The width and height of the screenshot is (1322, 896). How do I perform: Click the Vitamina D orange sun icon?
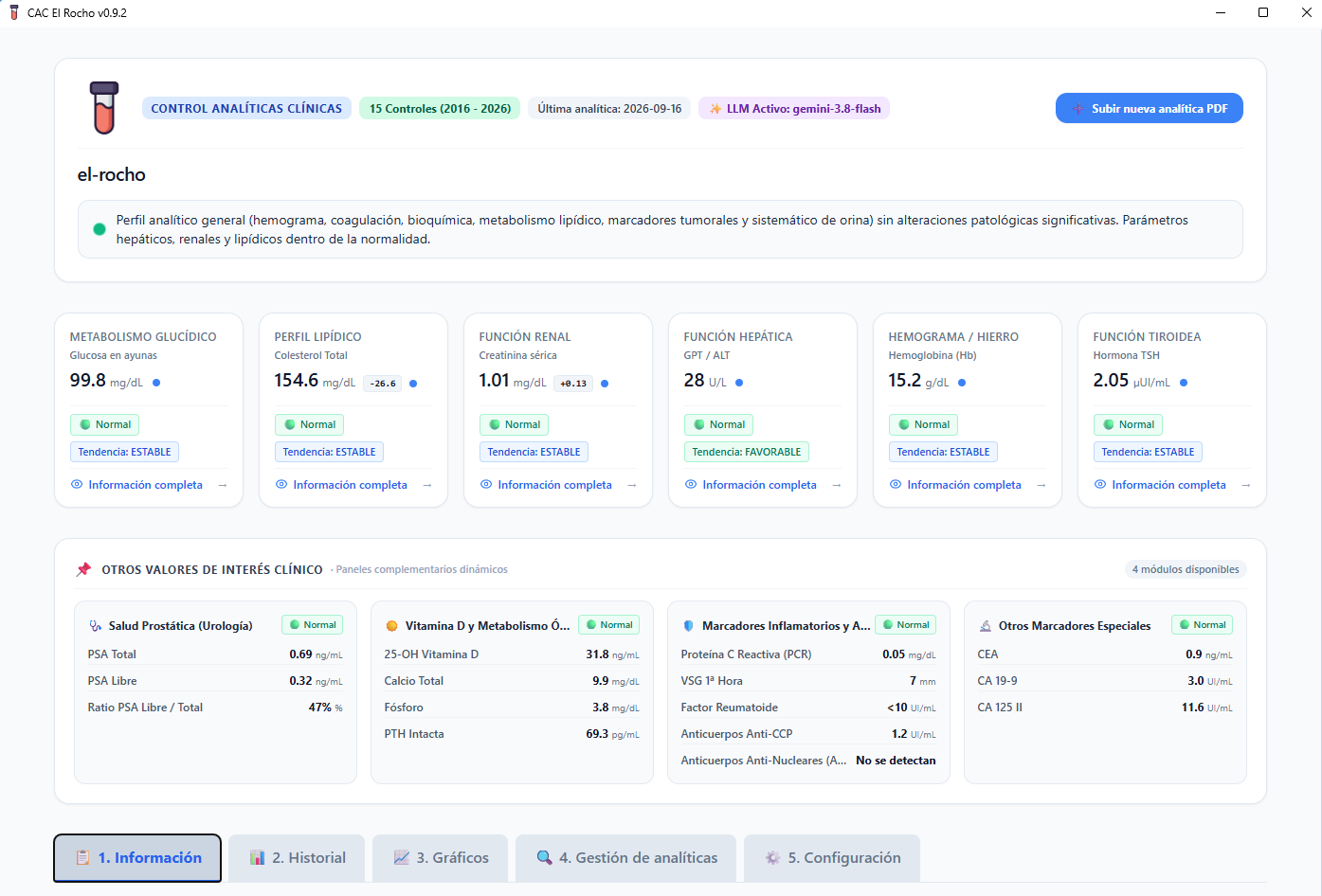click(391, 626)
